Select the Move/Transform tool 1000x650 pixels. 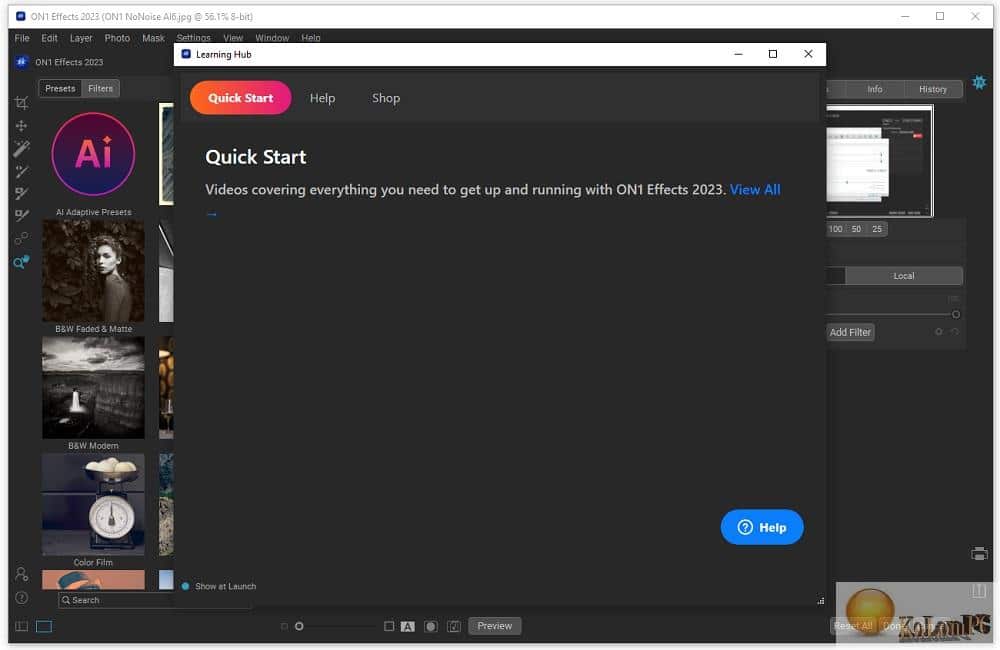(21, 126)
